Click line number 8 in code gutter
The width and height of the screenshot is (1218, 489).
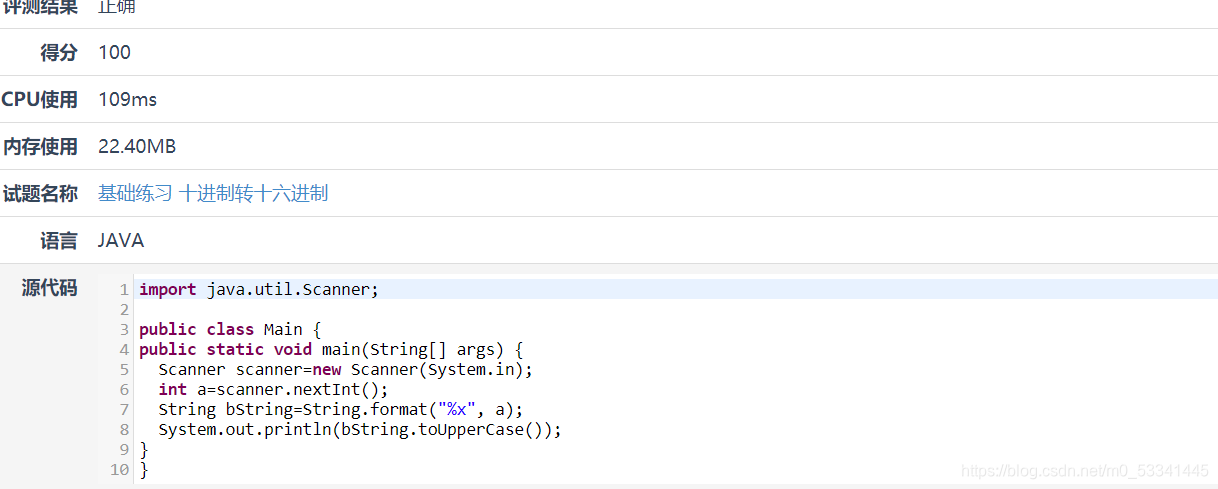click(124, 429)
